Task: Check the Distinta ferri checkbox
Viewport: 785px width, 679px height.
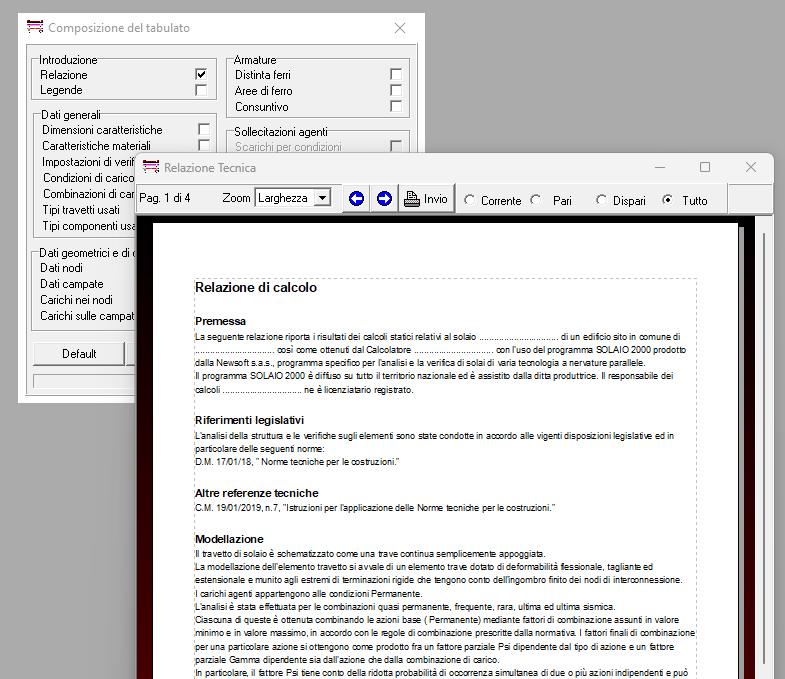Action: click(396, 75)
